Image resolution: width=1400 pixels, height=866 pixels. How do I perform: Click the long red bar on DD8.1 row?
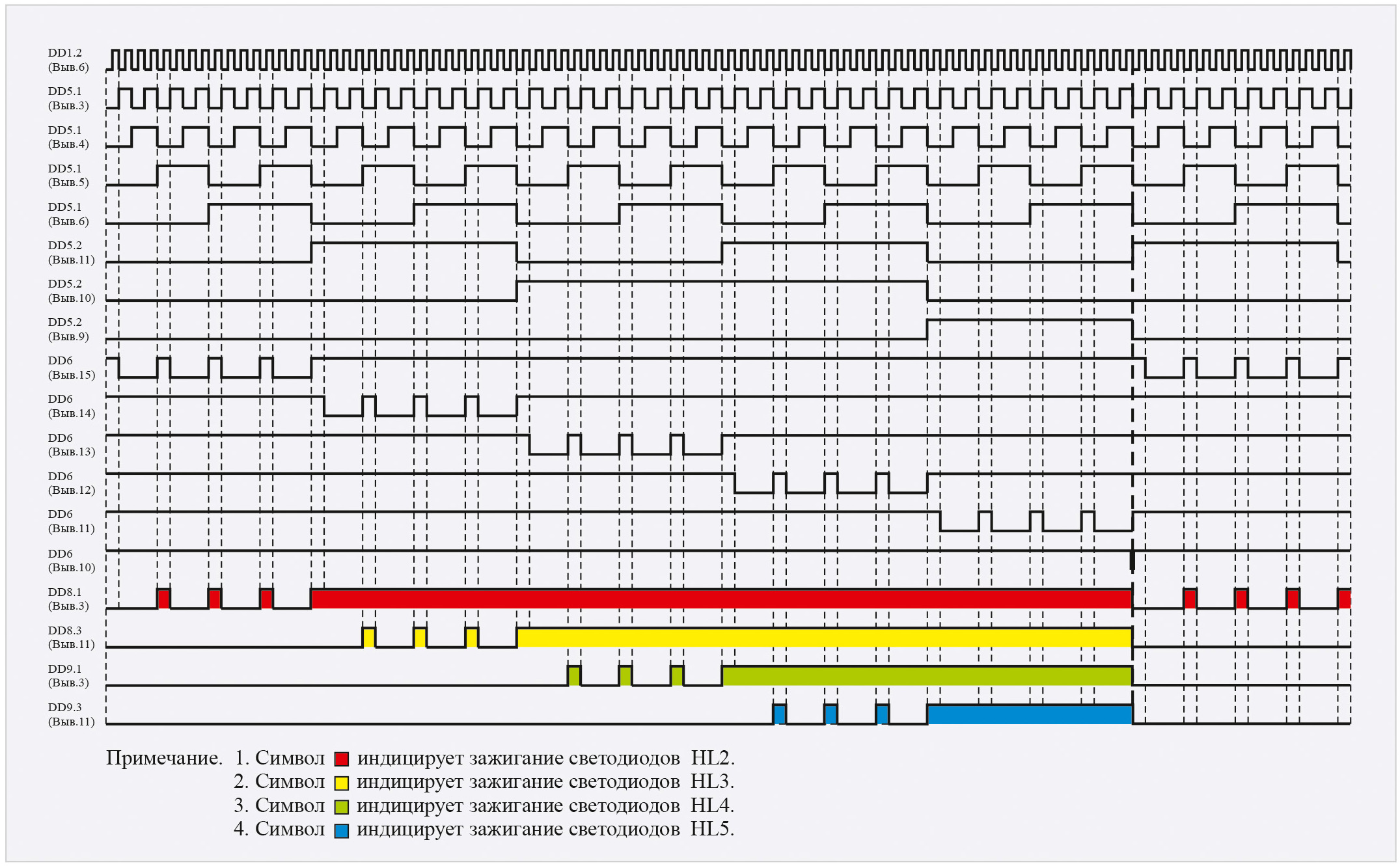[x=722, y=599]
